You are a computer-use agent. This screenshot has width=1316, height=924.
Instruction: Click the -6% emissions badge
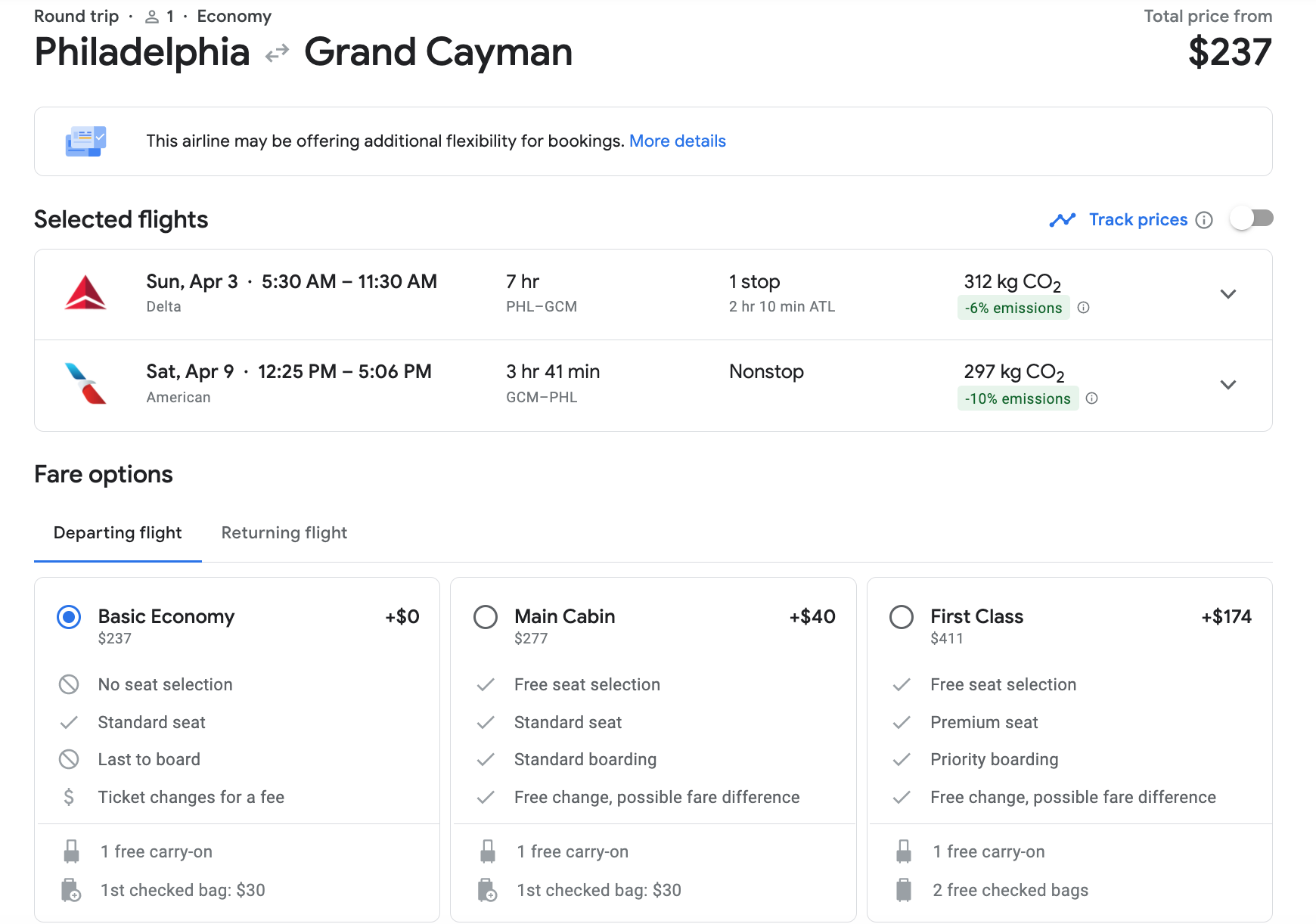coord(1013,308)
